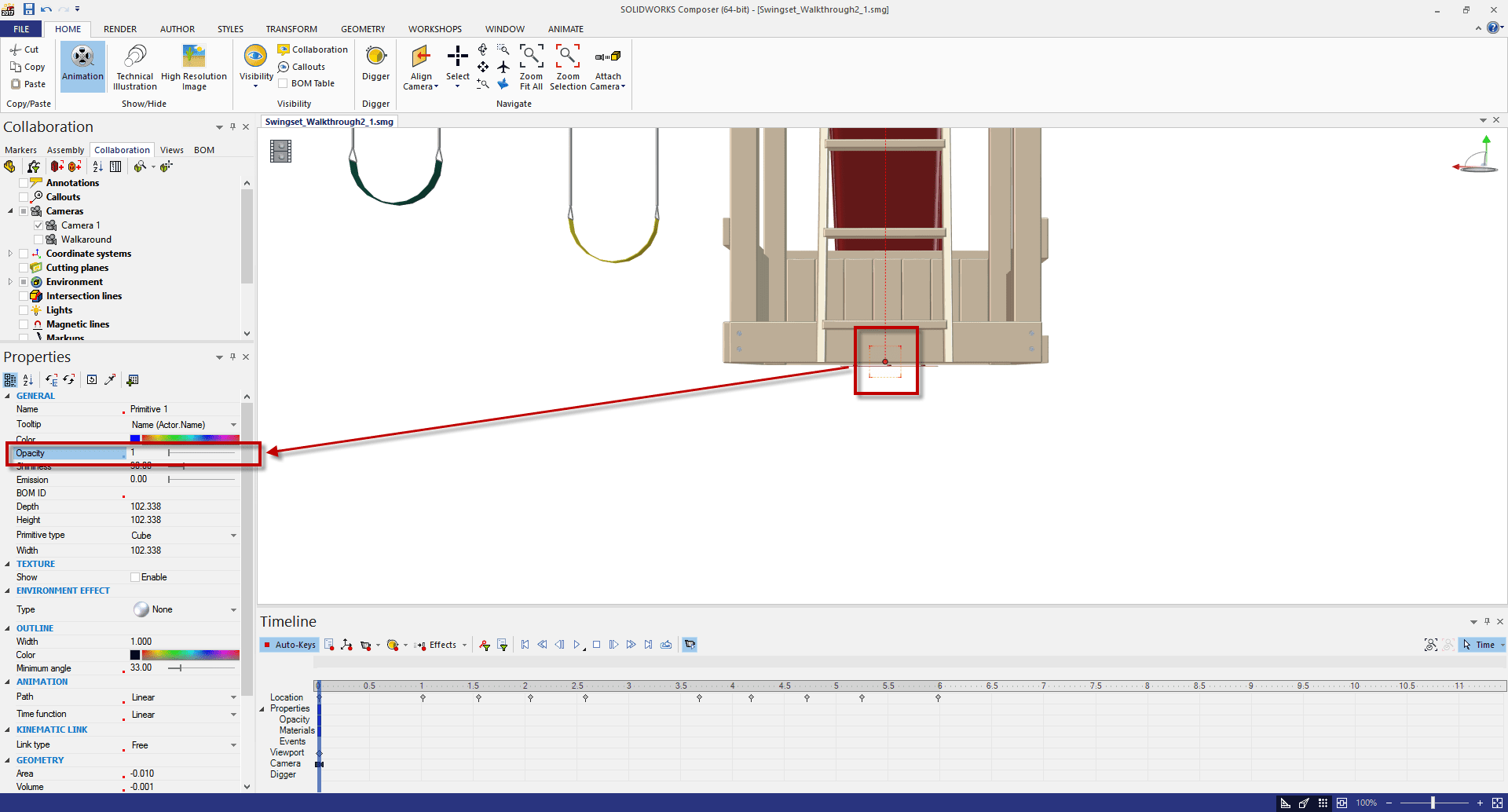Image resolution: width=1508 pixels, height=812 pixels.
Task: Toggle the Auto-Keys button
Action: pos(289,645)
